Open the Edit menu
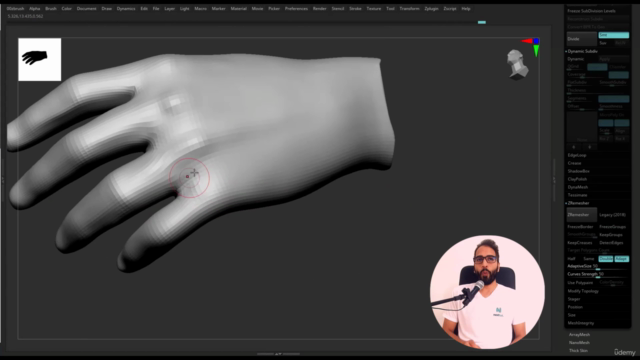 (x=144, y=9)
